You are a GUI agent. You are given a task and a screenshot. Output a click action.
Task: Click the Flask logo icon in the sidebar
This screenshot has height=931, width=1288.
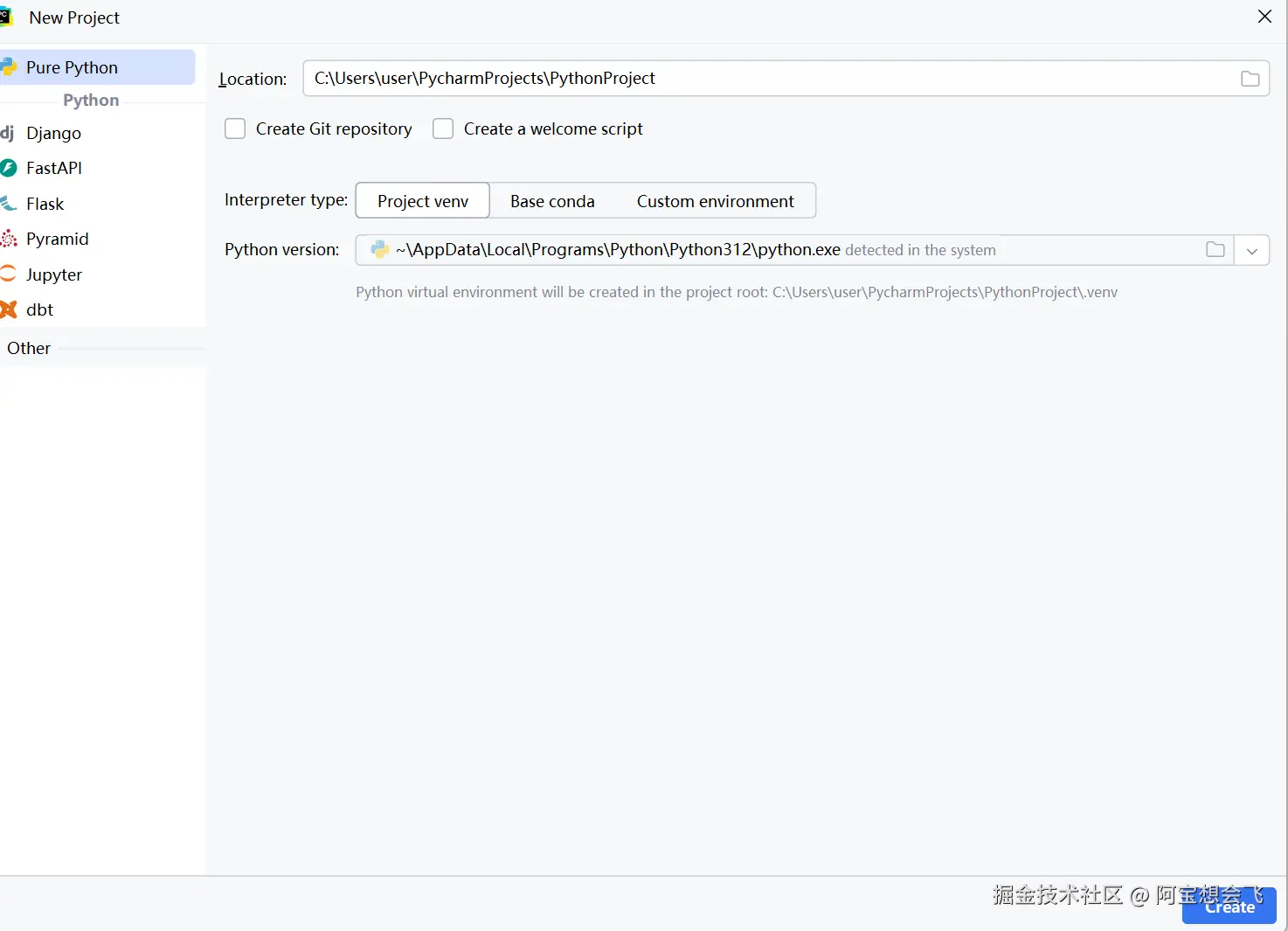8,204
